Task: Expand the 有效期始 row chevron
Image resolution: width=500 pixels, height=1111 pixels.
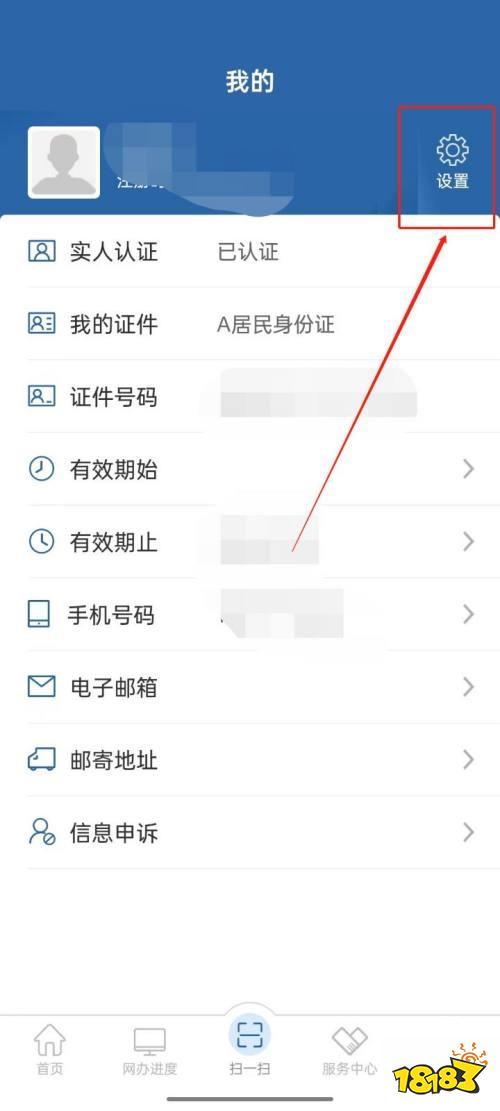Action: tap(468, 468)
